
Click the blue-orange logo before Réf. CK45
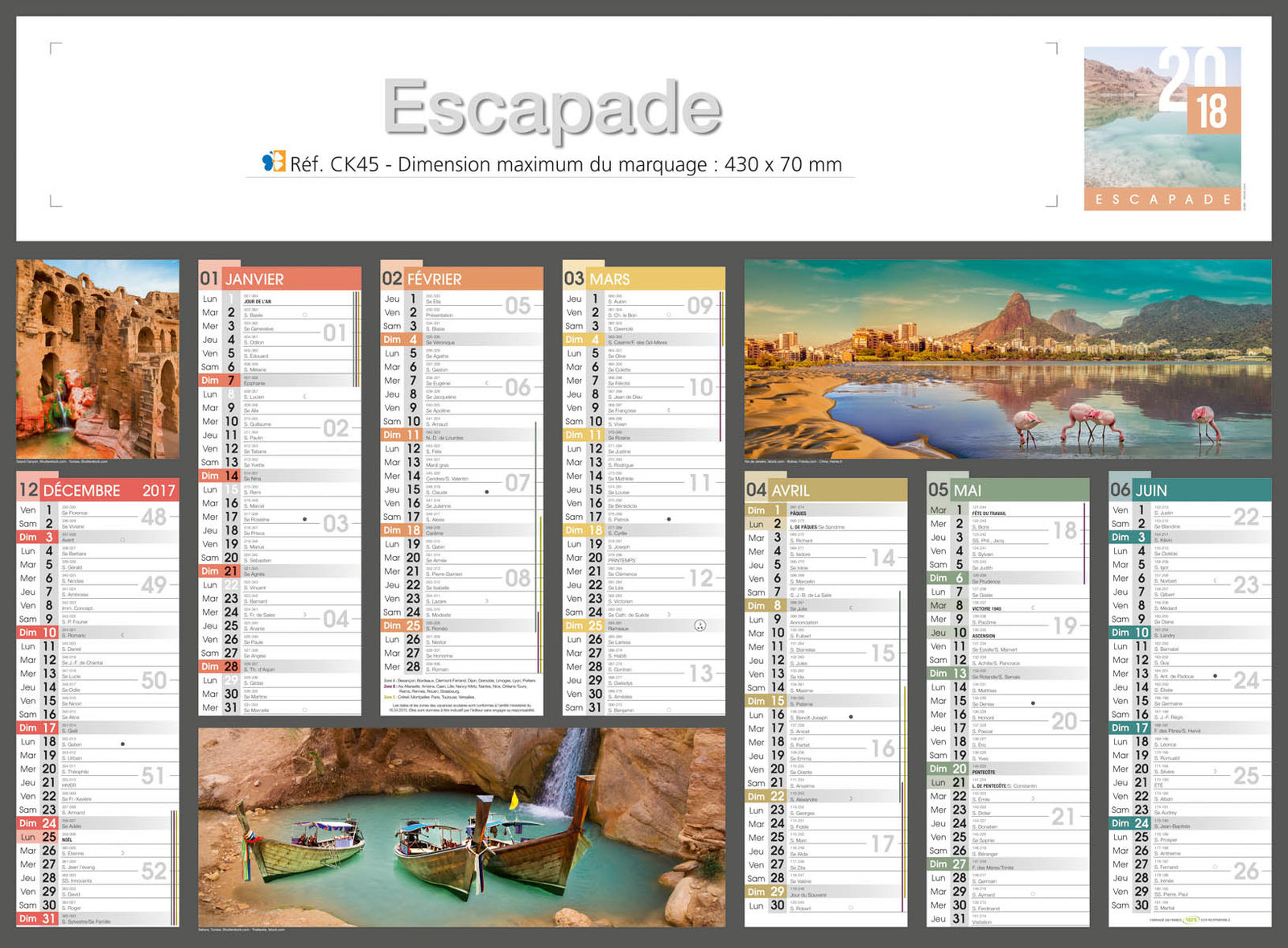(x=274, y=161)
